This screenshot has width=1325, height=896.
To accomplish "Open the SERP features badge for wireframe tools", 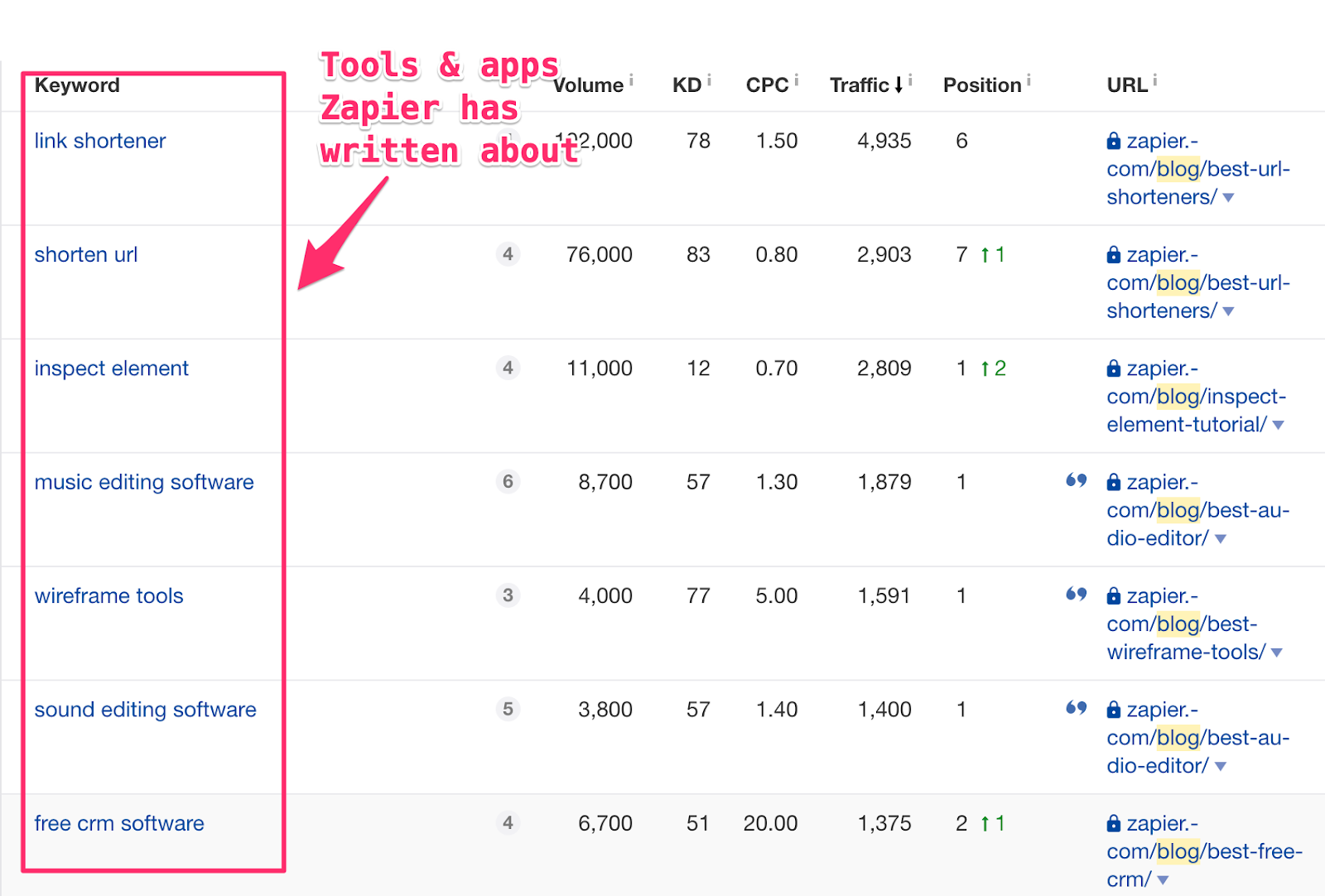I will pos(508,595).
